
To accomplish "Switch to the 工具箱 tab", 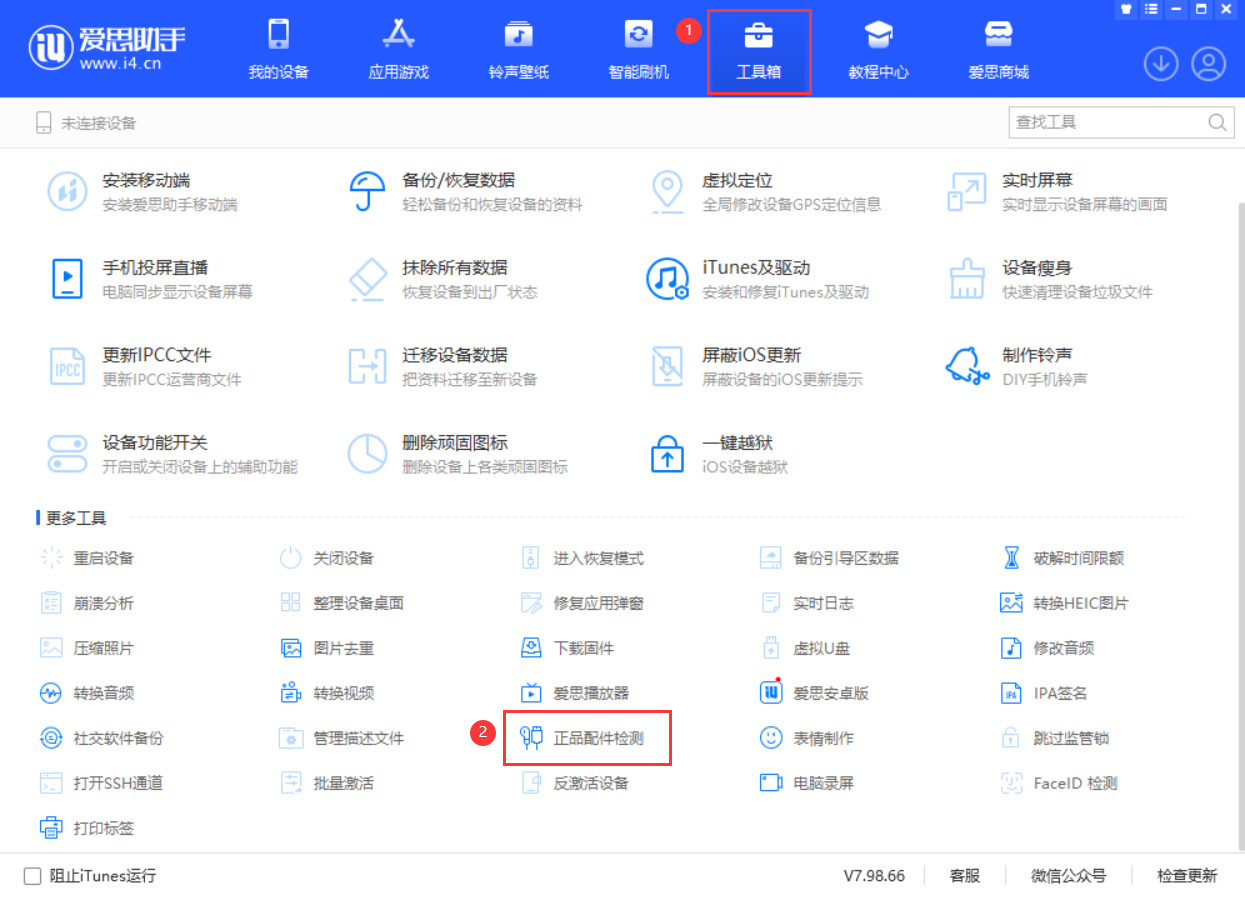I will pos(759,50).
